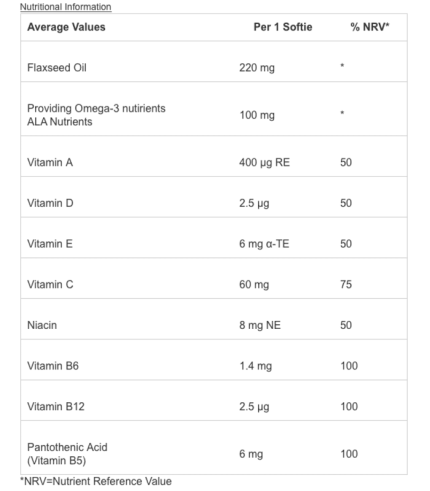430x491 pixels.
Task: Select the Vitamin B6 row label
Action: tap(53, 366)
